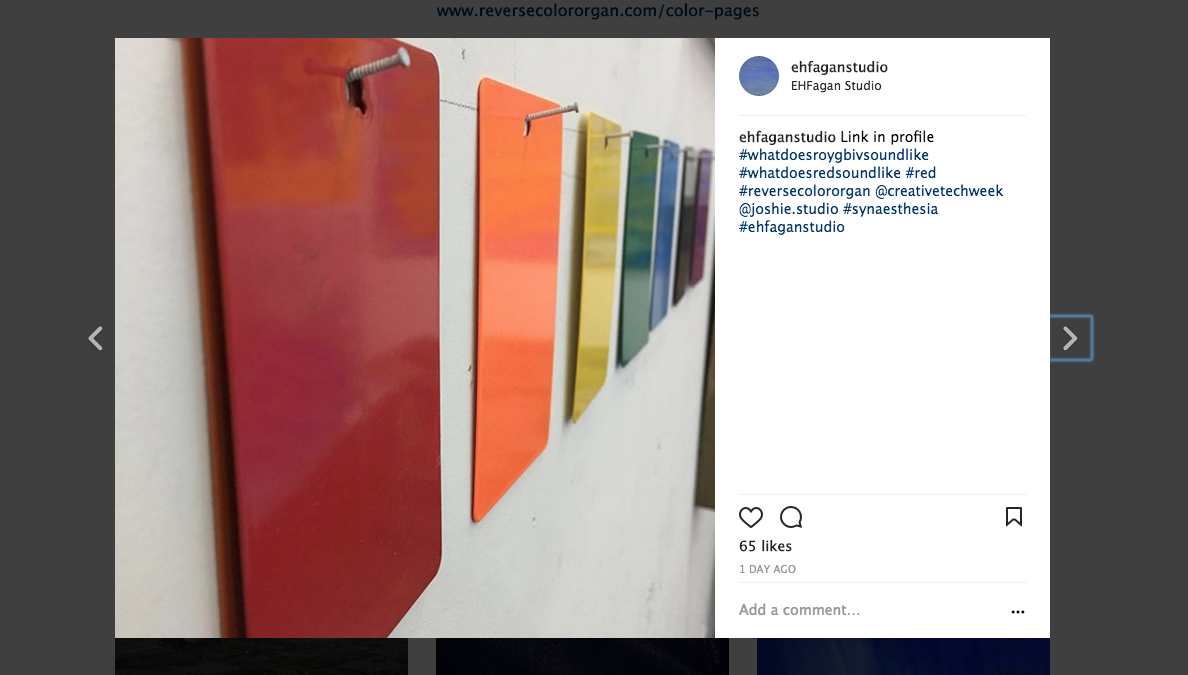
Task: Go to previous post with left chevron
Action: [95, 338]
